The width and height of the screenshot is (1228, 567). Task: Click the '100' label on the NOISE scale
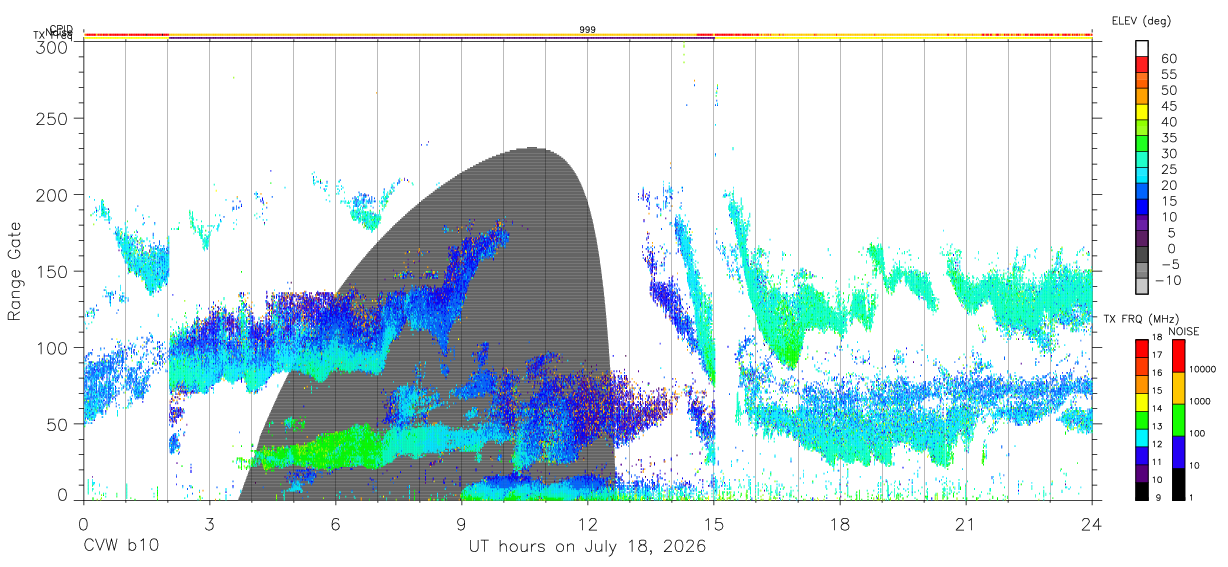(x=1199, y=434)
